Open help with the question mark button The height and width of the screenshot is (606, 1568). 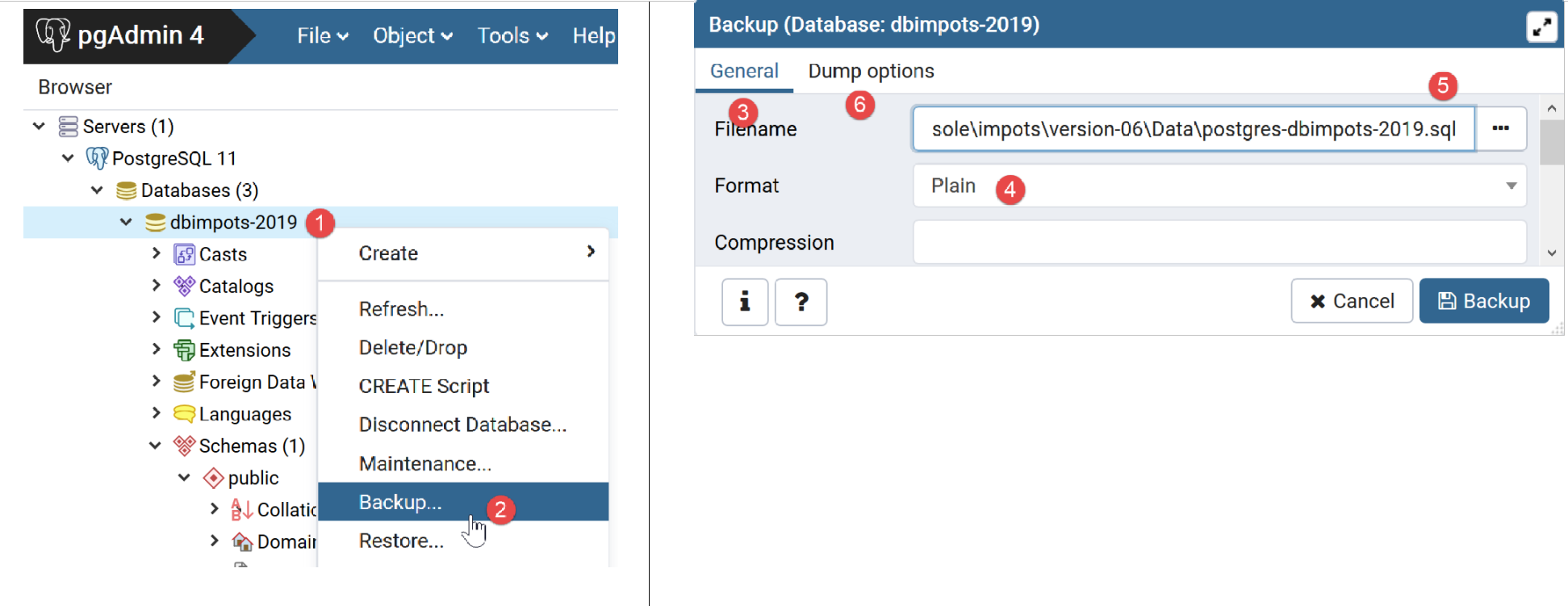[x=801, y=302]
